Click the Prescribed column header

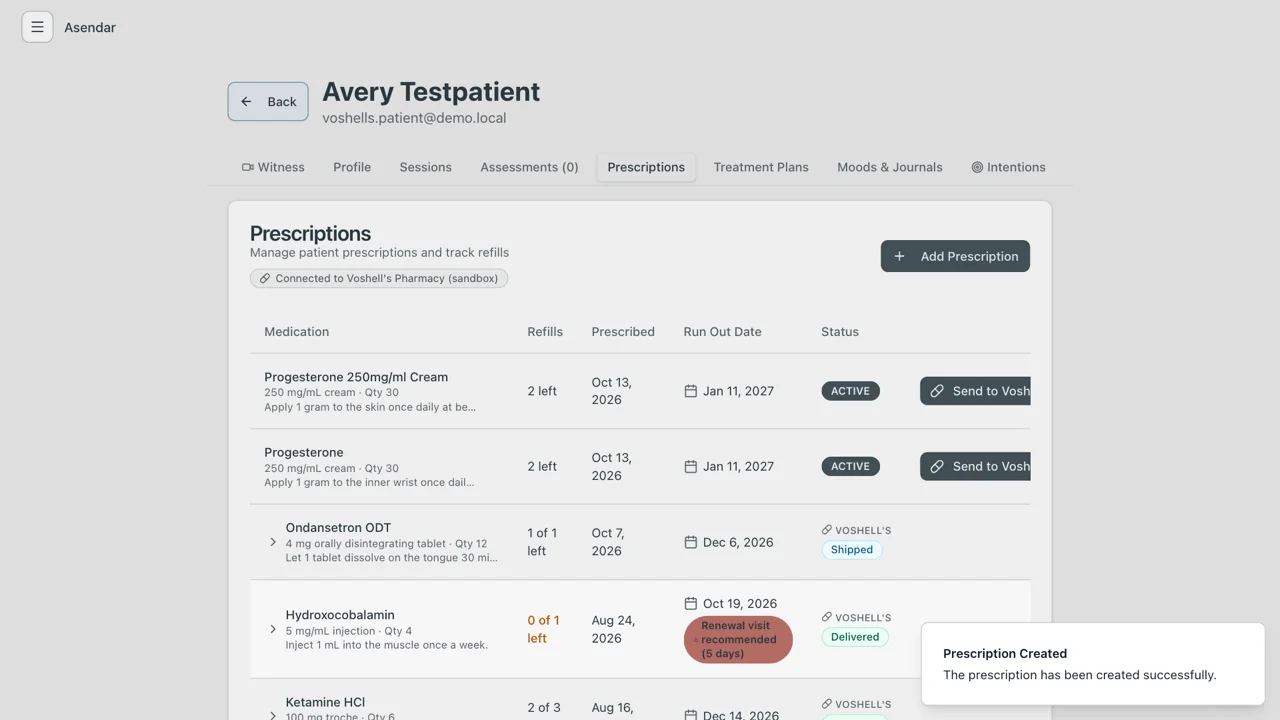(x=623, y=331)
